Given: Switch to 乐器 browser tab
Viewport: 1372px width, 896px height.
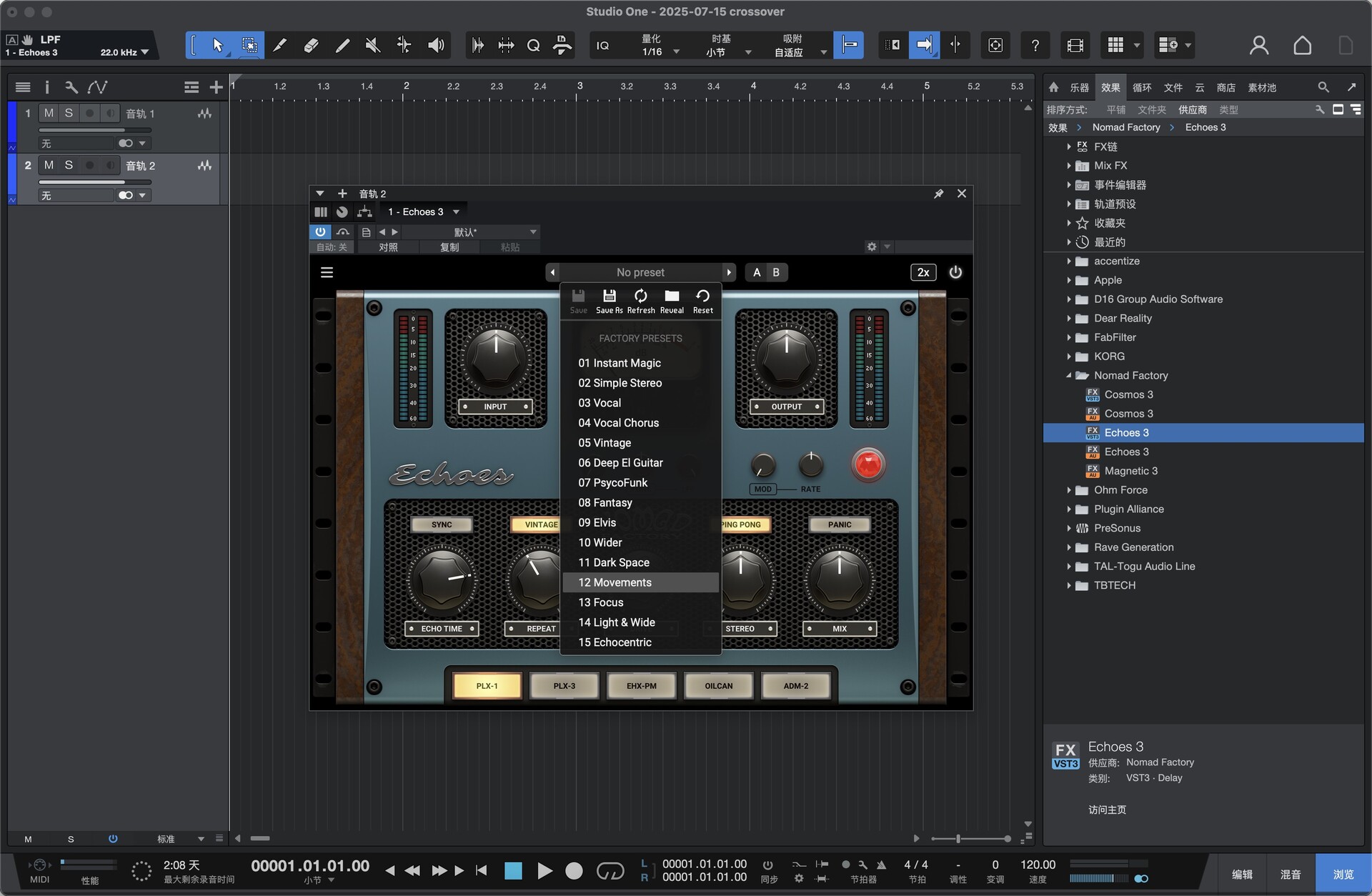Looking at the screenshot, I should pyautogui.click(x=1079, y=88).
